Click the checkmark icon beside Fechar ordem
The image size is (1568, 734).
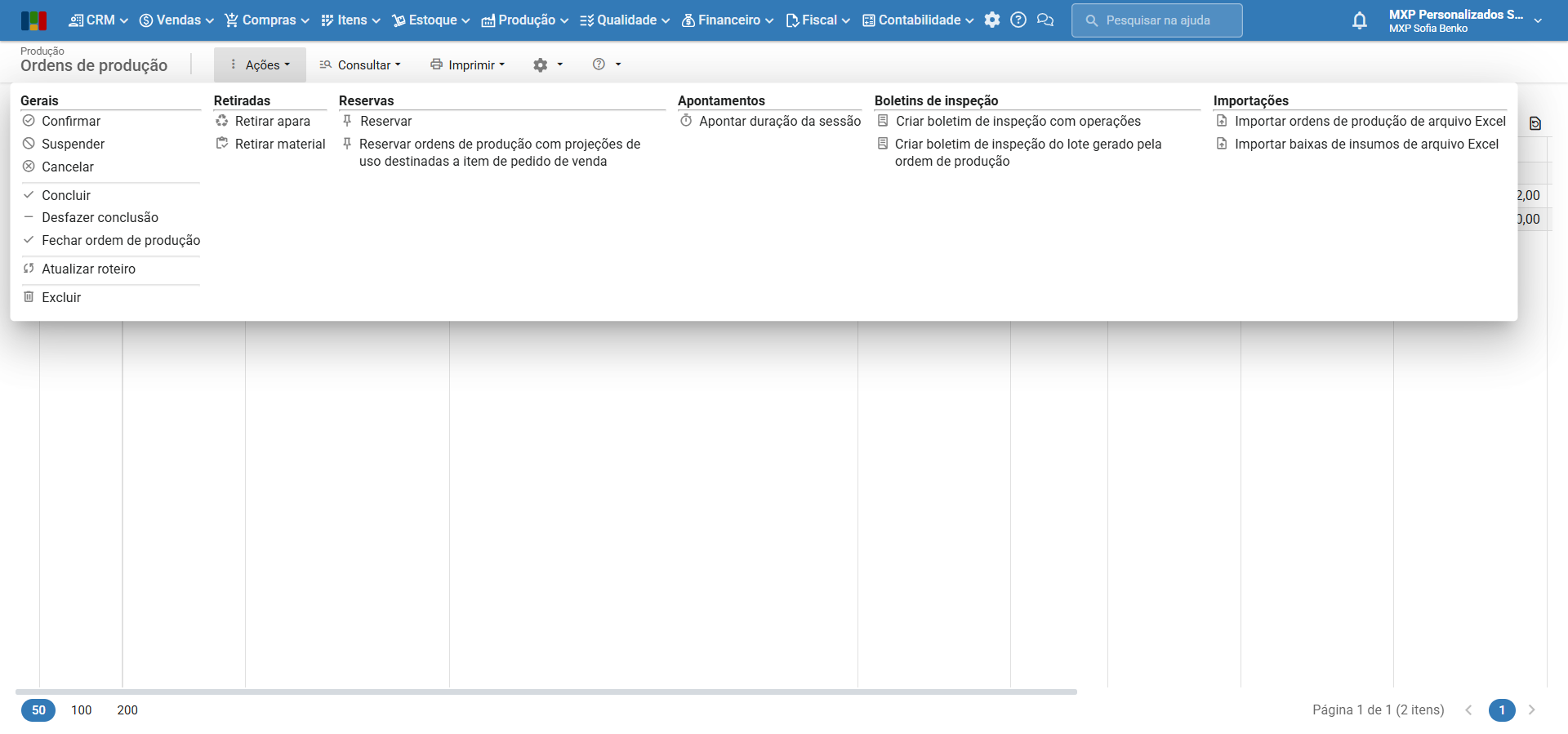(x=29, y=240)
